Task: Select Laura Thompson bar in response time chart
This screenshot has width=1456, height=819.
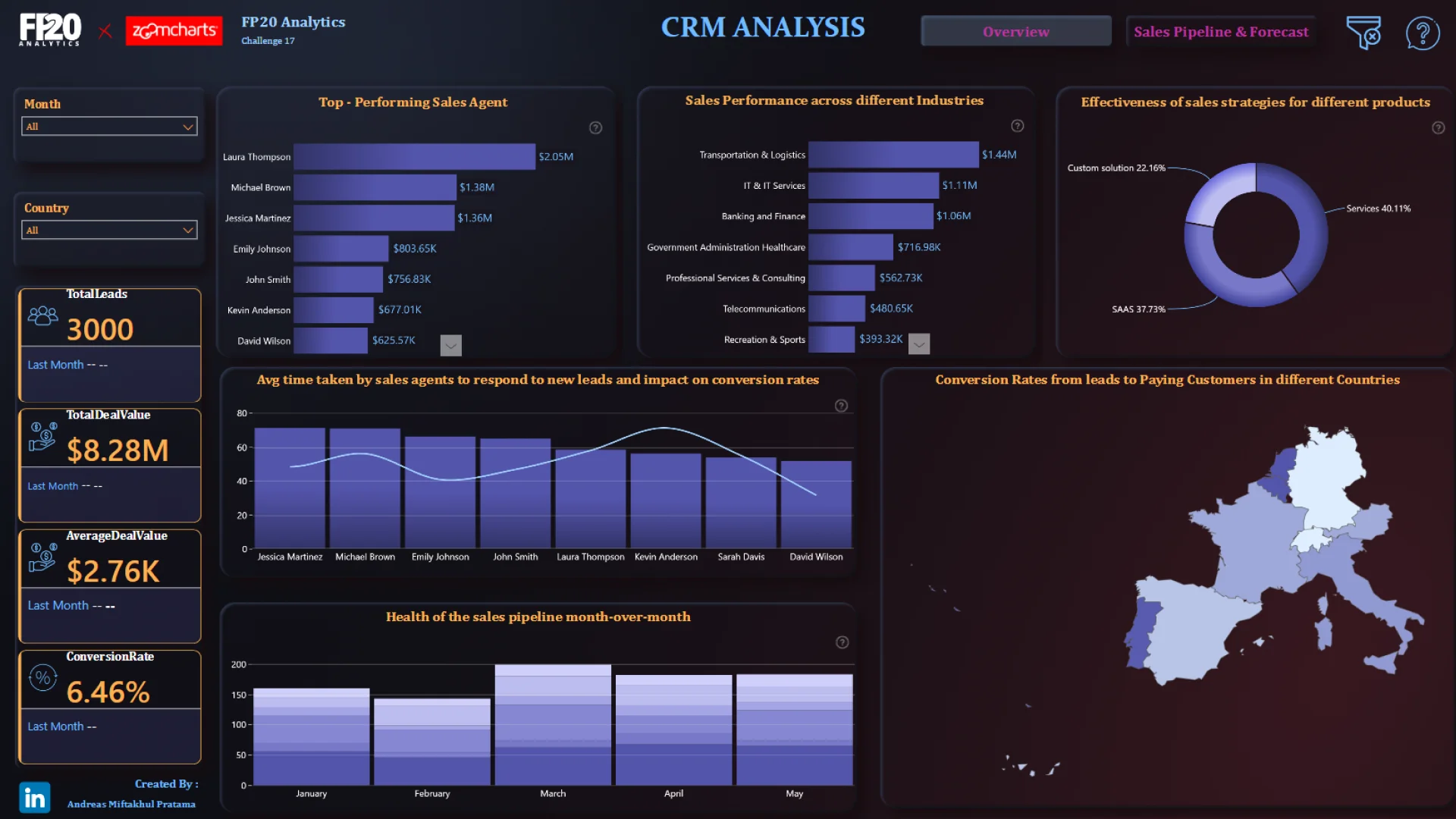Action: coord(591,498)
